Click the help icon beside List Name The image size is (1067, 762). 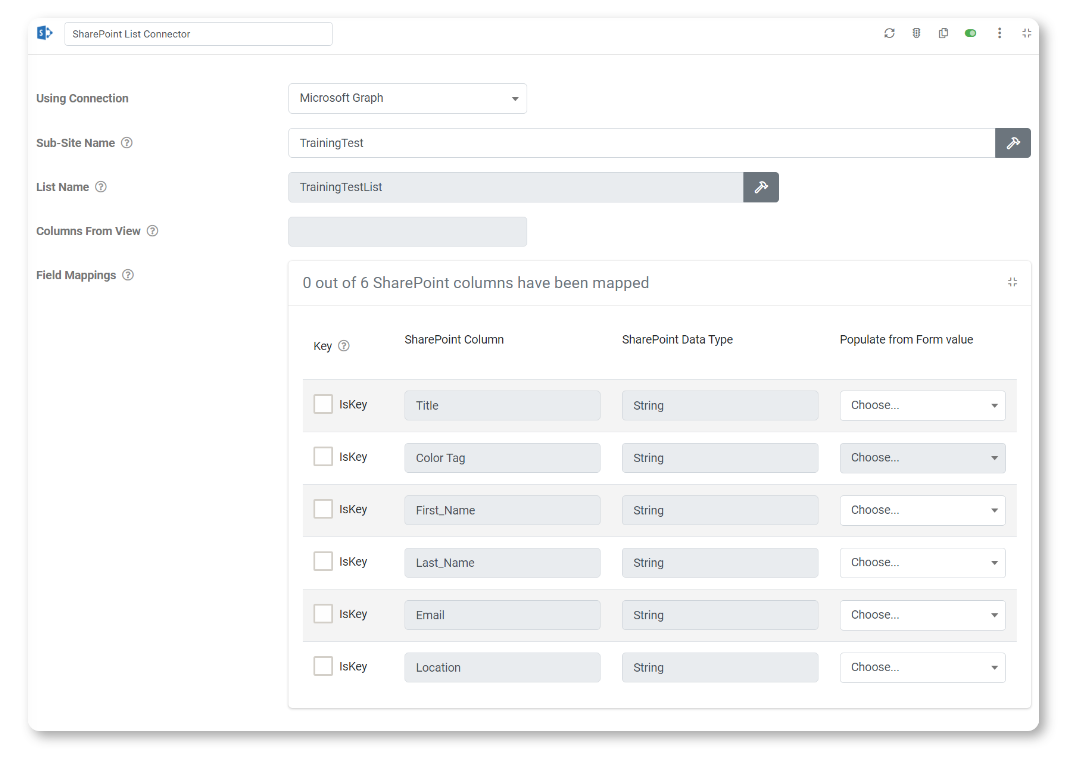tap(101, 186)
